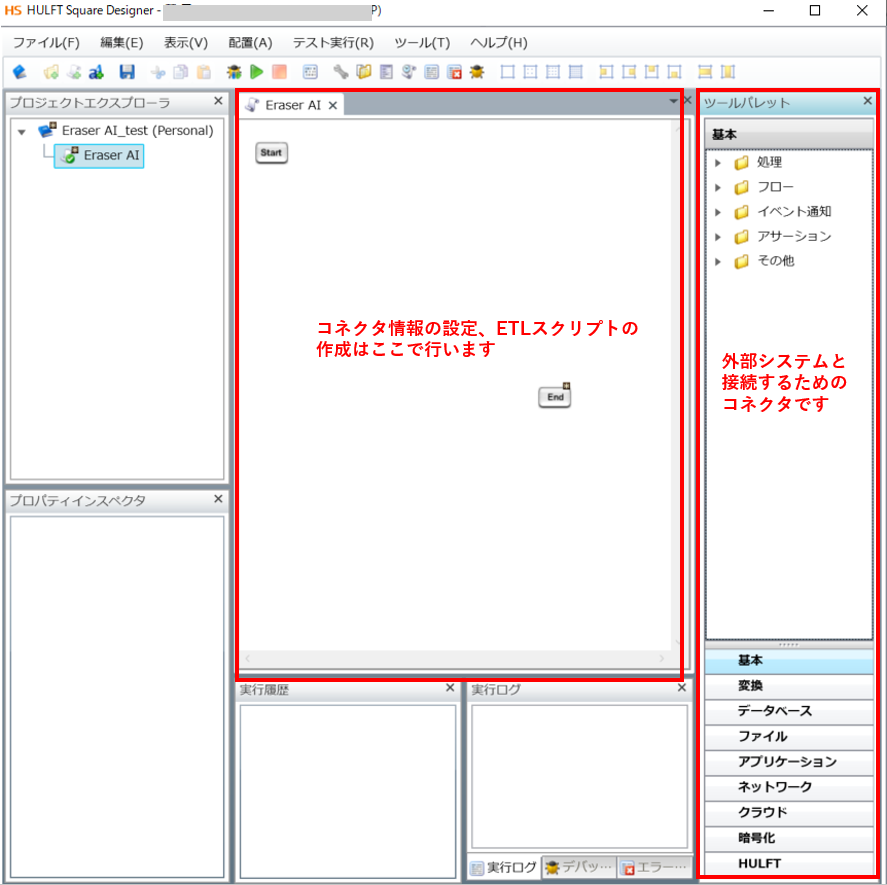Select the empty grid square icon
The image size is (887, 885).
click(508, 72)
